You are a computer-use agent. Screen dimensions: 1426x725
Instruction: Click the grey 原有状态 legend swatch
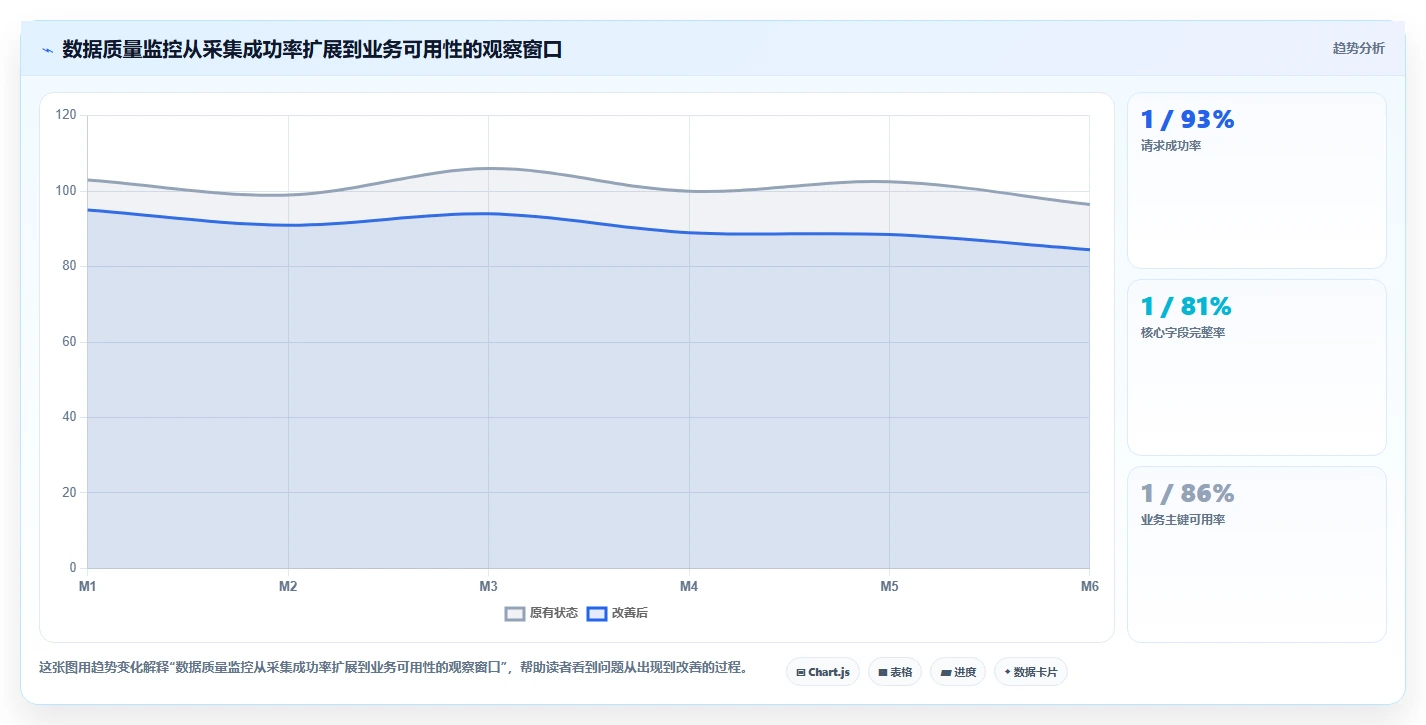(515, 614)
